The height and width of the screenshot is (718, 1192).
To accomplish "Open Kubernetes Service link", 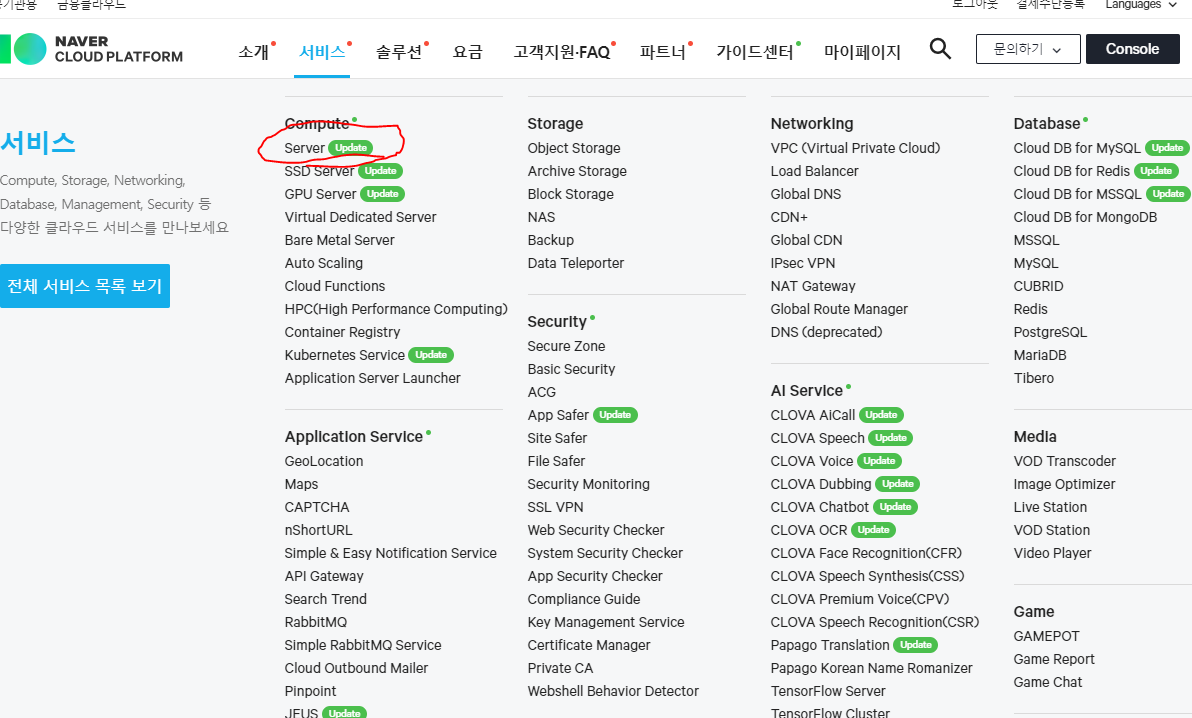I will click(x=344, y=355).
